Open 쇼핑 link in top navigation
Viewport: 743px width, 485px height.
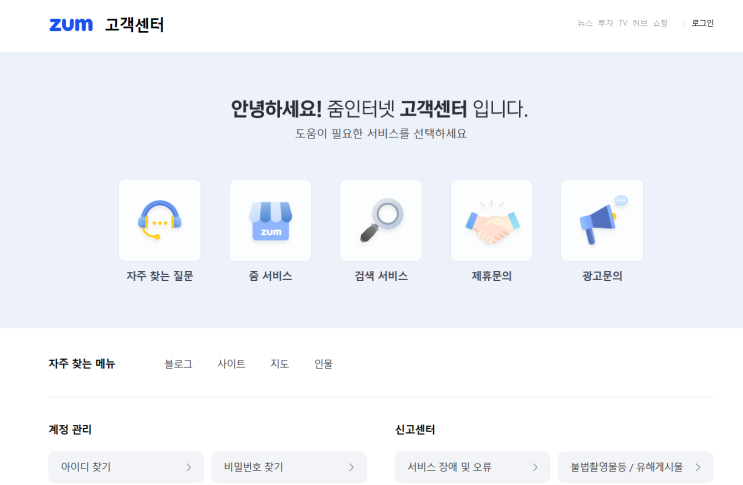click(x=660, y=23)
